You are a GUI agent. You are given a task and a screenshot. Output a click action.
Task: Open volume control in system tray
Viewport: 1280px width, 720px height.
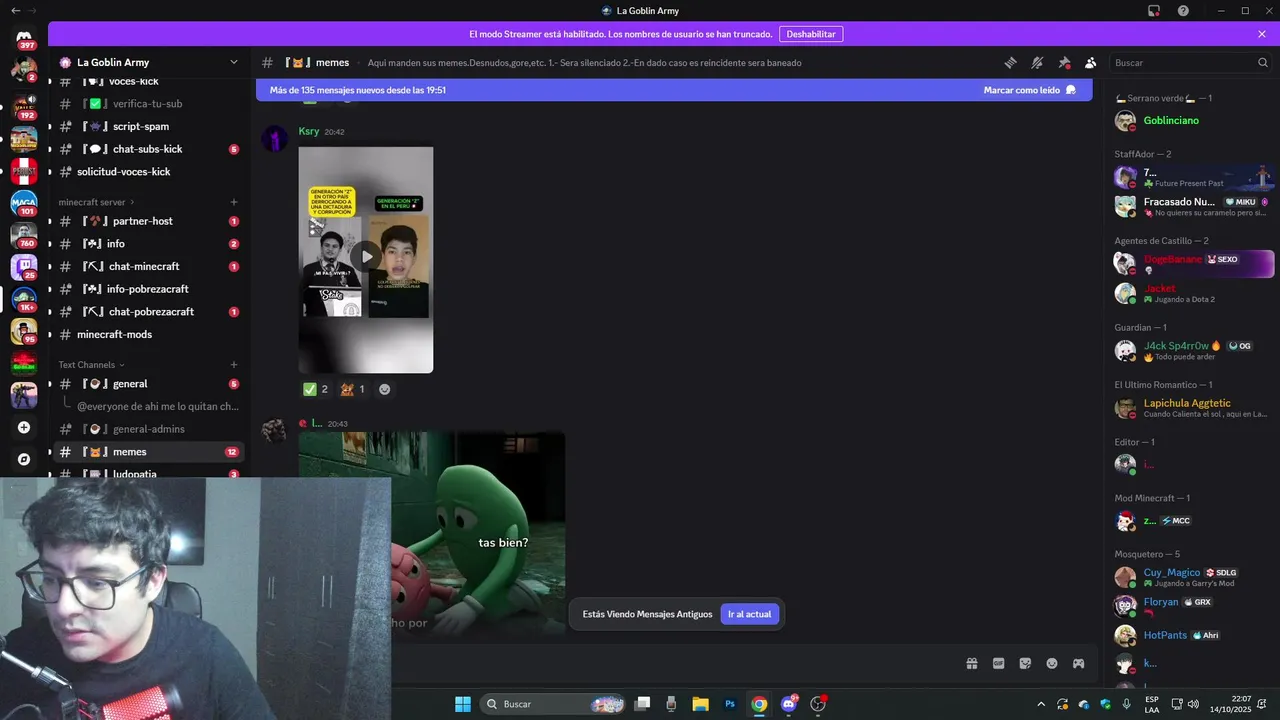pyautogui.click(x=1193, y=704)
